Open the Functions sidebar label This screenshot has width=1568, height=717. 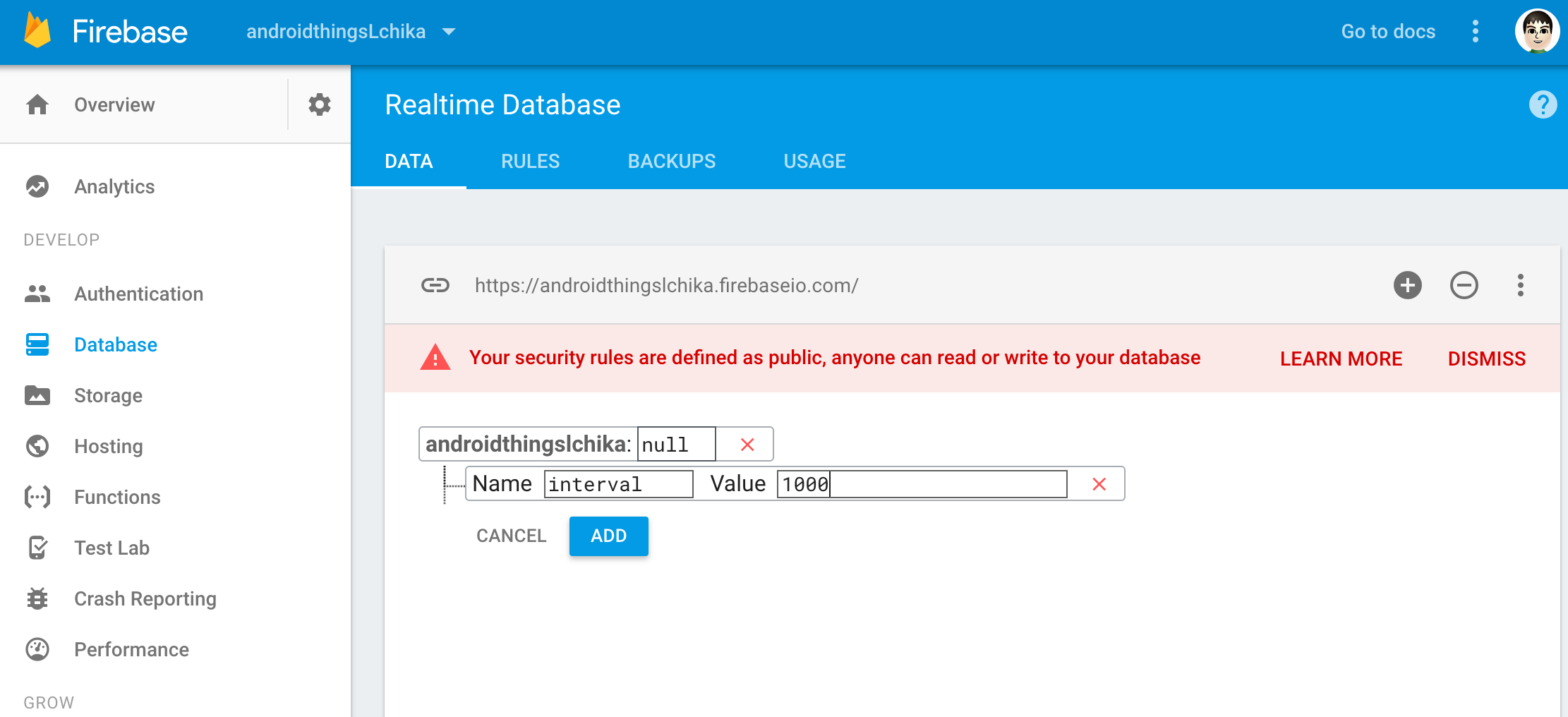118,497
